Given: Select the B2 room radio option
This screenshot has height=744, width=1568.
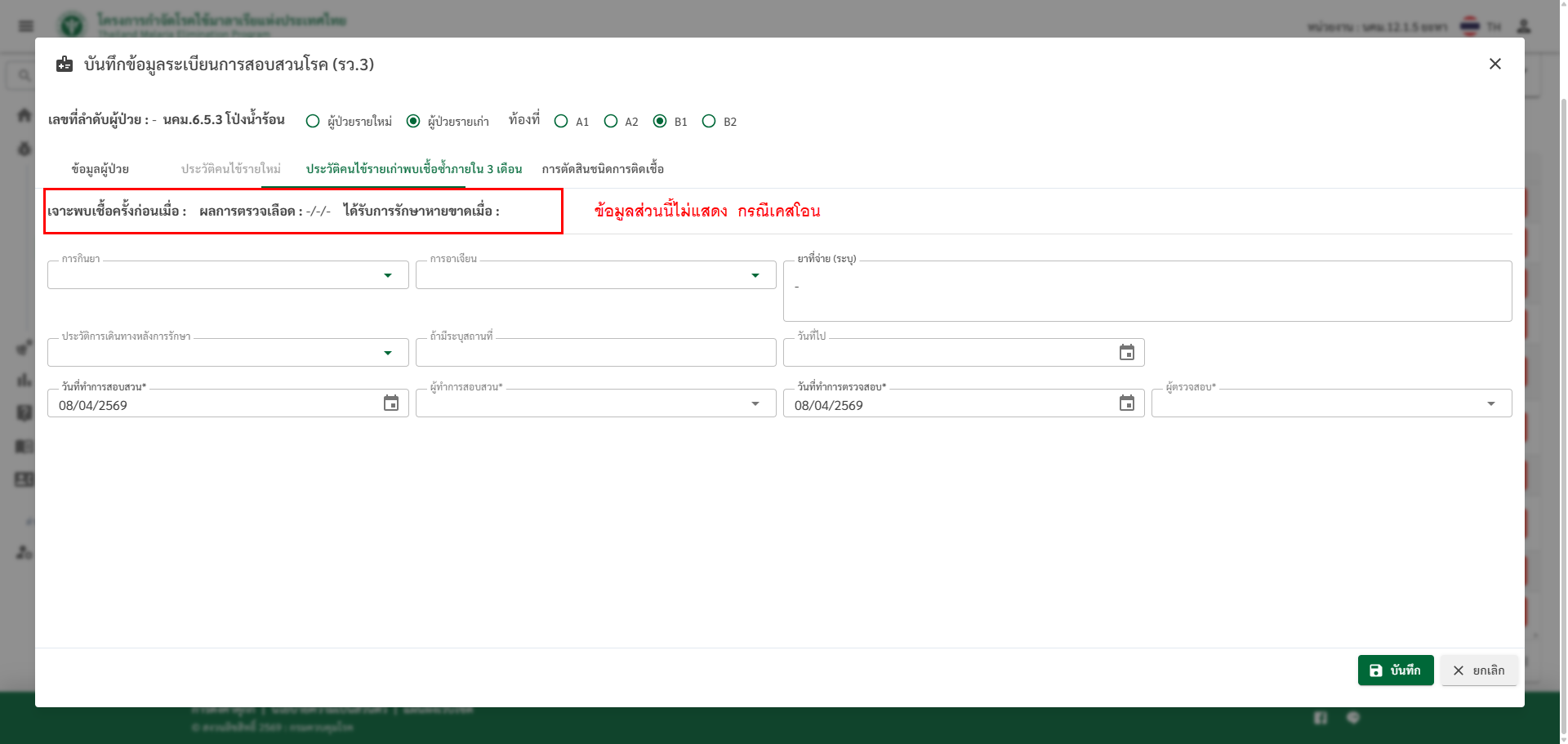Looking at the screenshot, I should click(709, 122).
